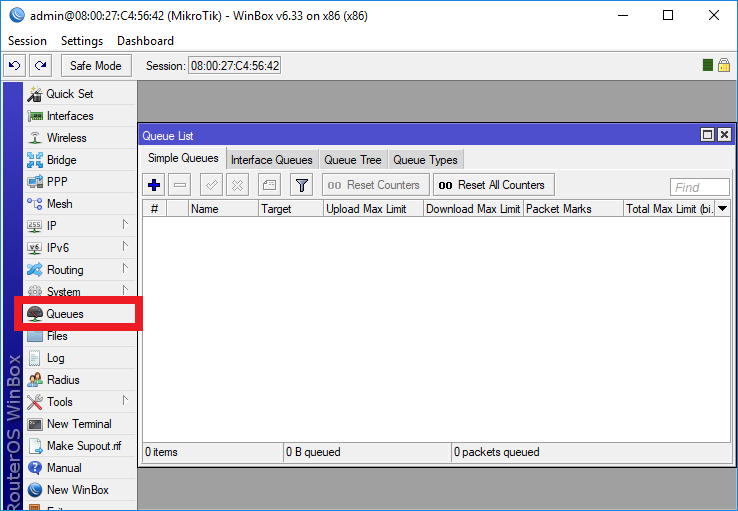Sort by the Target column header

point(291,209)
